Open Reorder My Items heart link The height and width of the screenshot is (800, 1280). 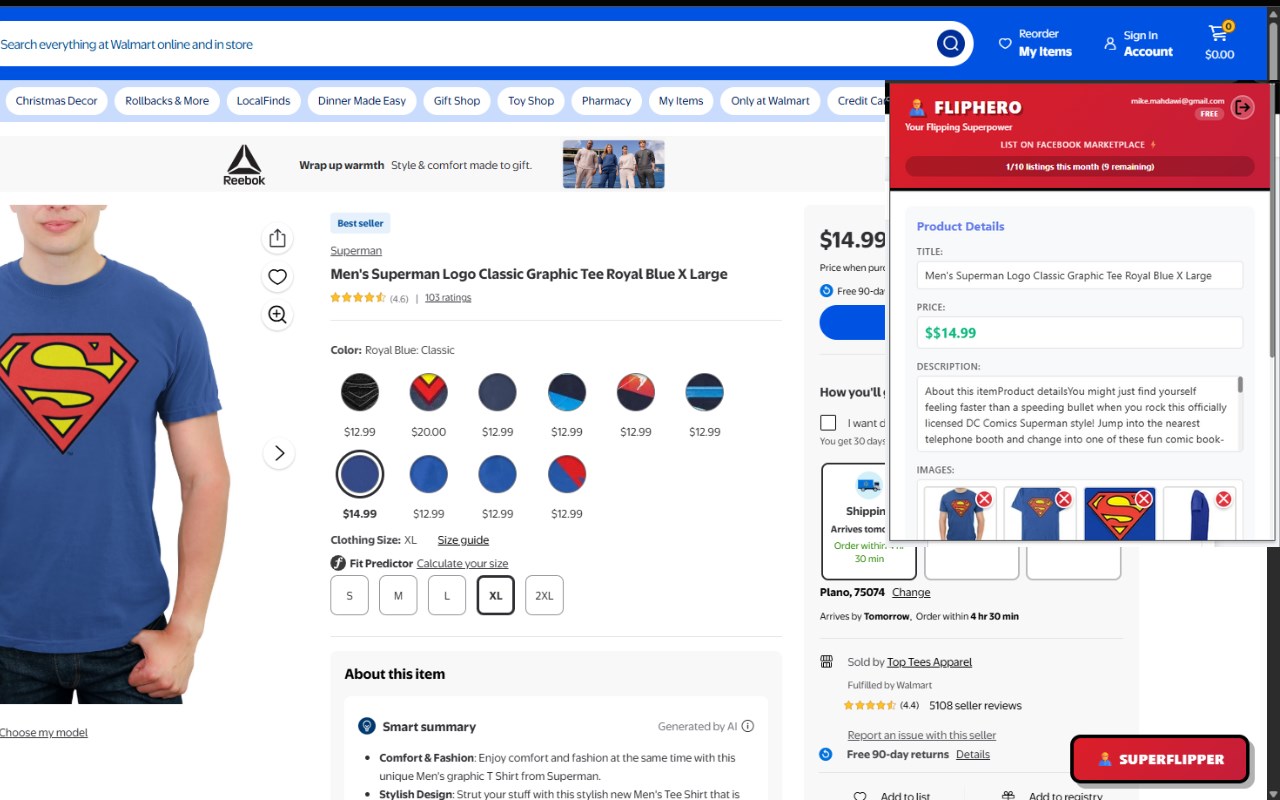tap(1035, 43)
